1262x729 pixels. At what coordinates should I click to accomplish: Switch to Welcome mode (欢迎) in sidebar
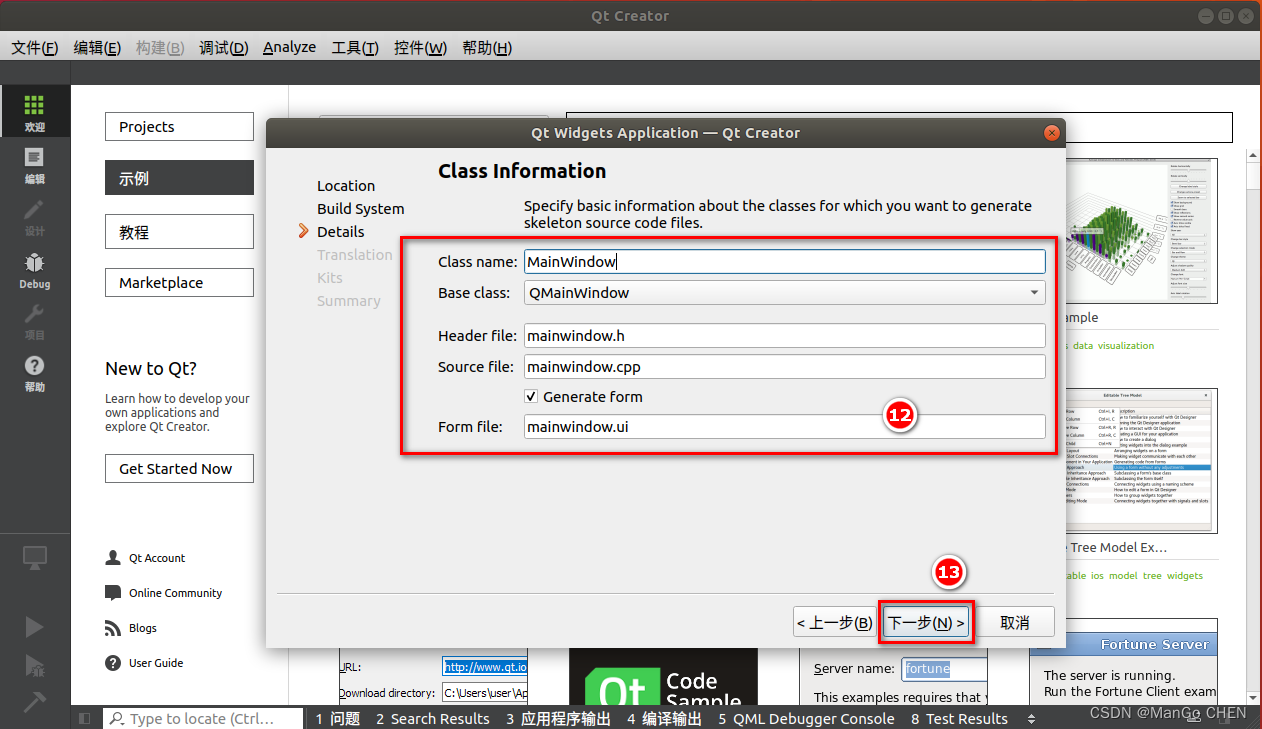coord(35,112)
